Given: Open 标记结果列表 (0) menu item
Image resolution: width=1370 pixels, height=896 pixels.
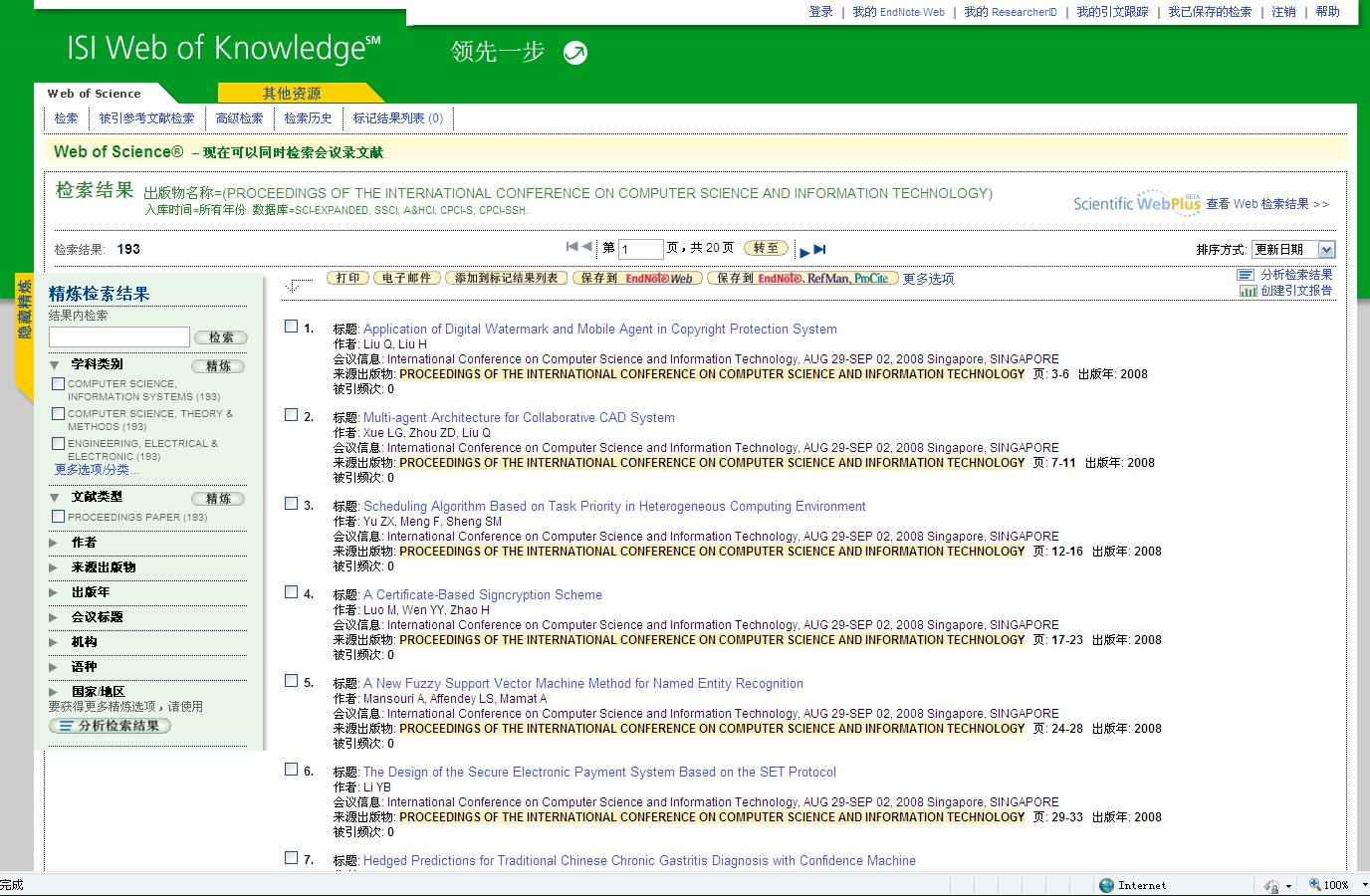Looking at the screenshot, I should point(398,117).
